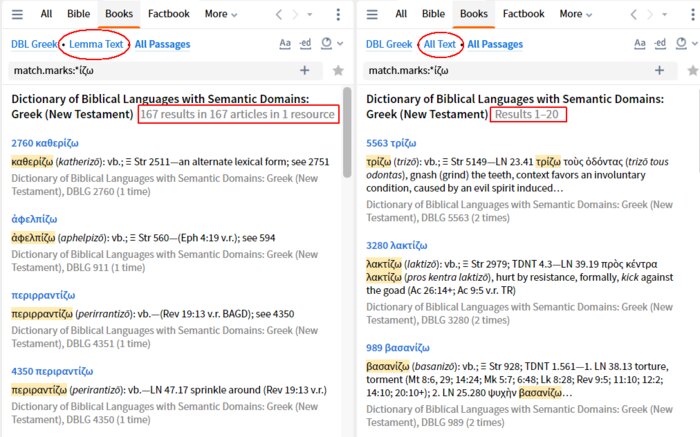Select the Books tab in left panel
Screen dimensions: 700x437
[x=119, y=14]
